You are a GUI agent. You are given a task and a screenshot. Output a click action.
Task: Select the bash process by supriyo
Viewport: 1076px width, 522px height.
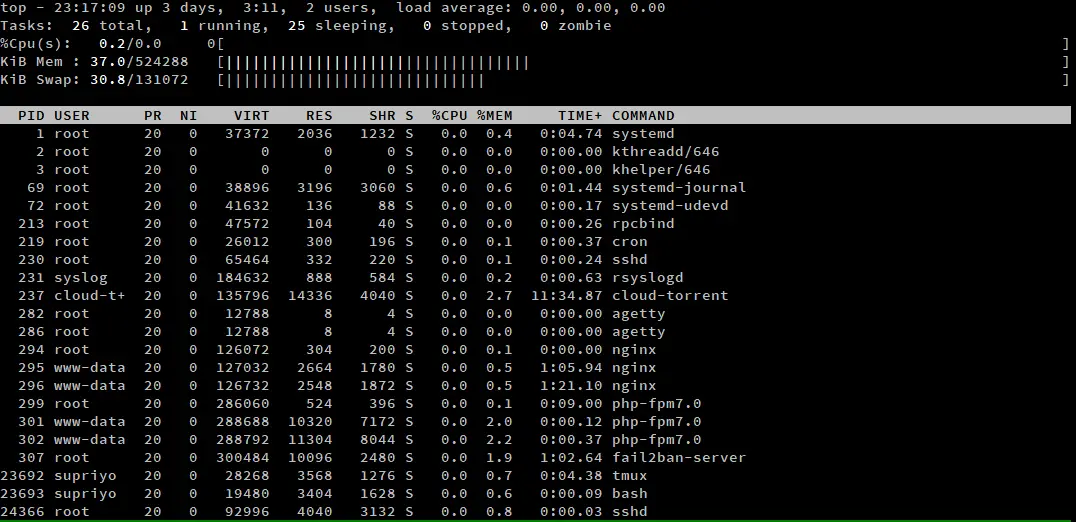click(535, 493)
